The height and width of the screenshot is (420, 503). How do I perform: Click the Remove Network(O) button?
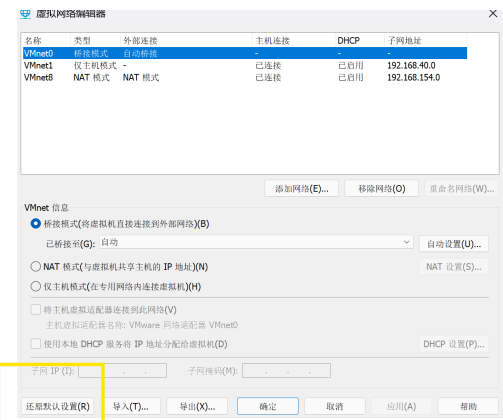[x=382, y=189]
